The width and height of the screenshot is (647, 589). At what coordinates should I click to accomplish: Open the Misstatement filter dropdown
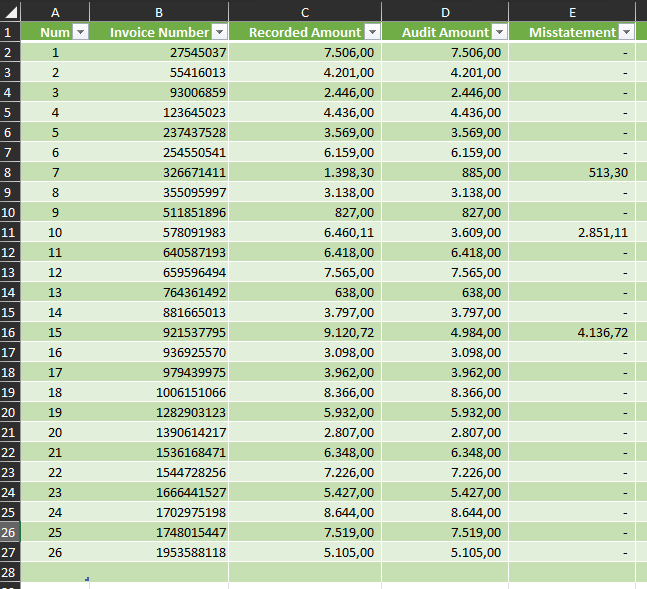pyautogui.click(x=627, y=32)
